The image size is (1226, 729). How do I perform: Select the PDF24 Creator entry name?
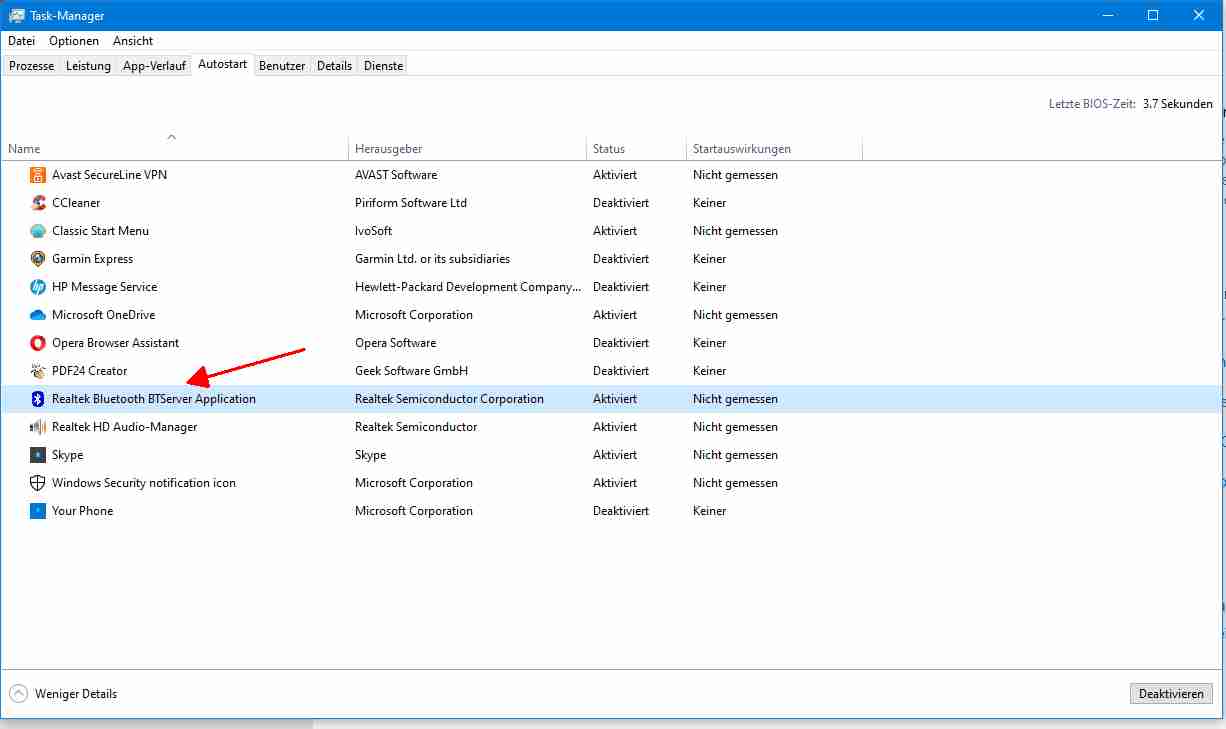(89, 371)
